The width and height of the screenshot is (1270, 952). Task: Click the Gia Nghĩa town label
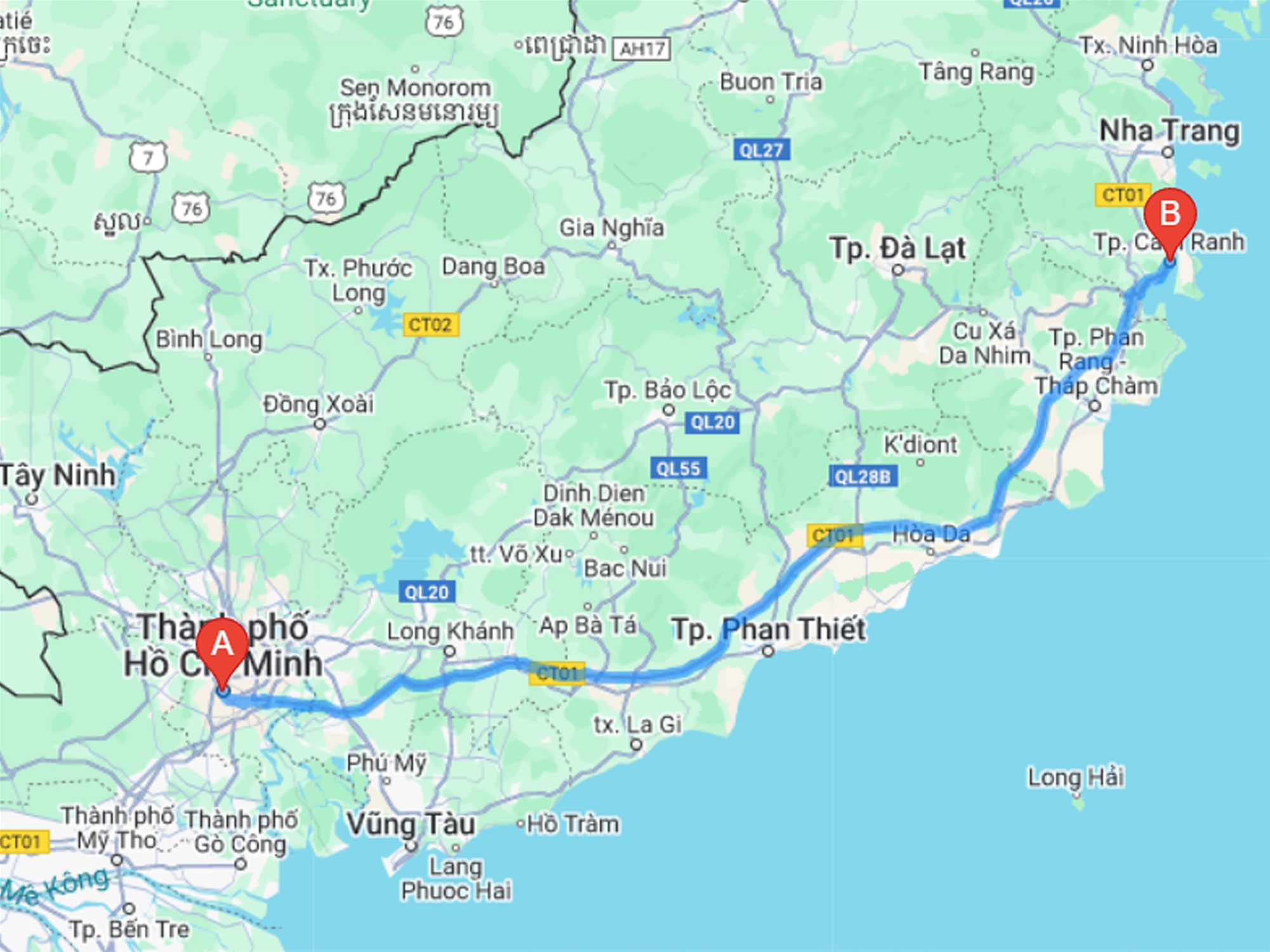(611, 227)
